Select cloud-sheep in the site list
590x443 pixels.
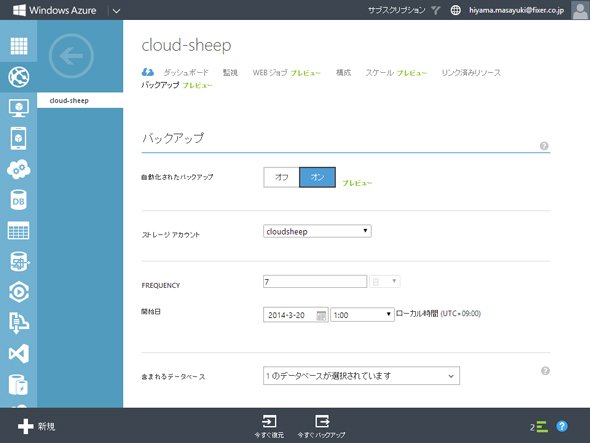click(x=80, y=100)
